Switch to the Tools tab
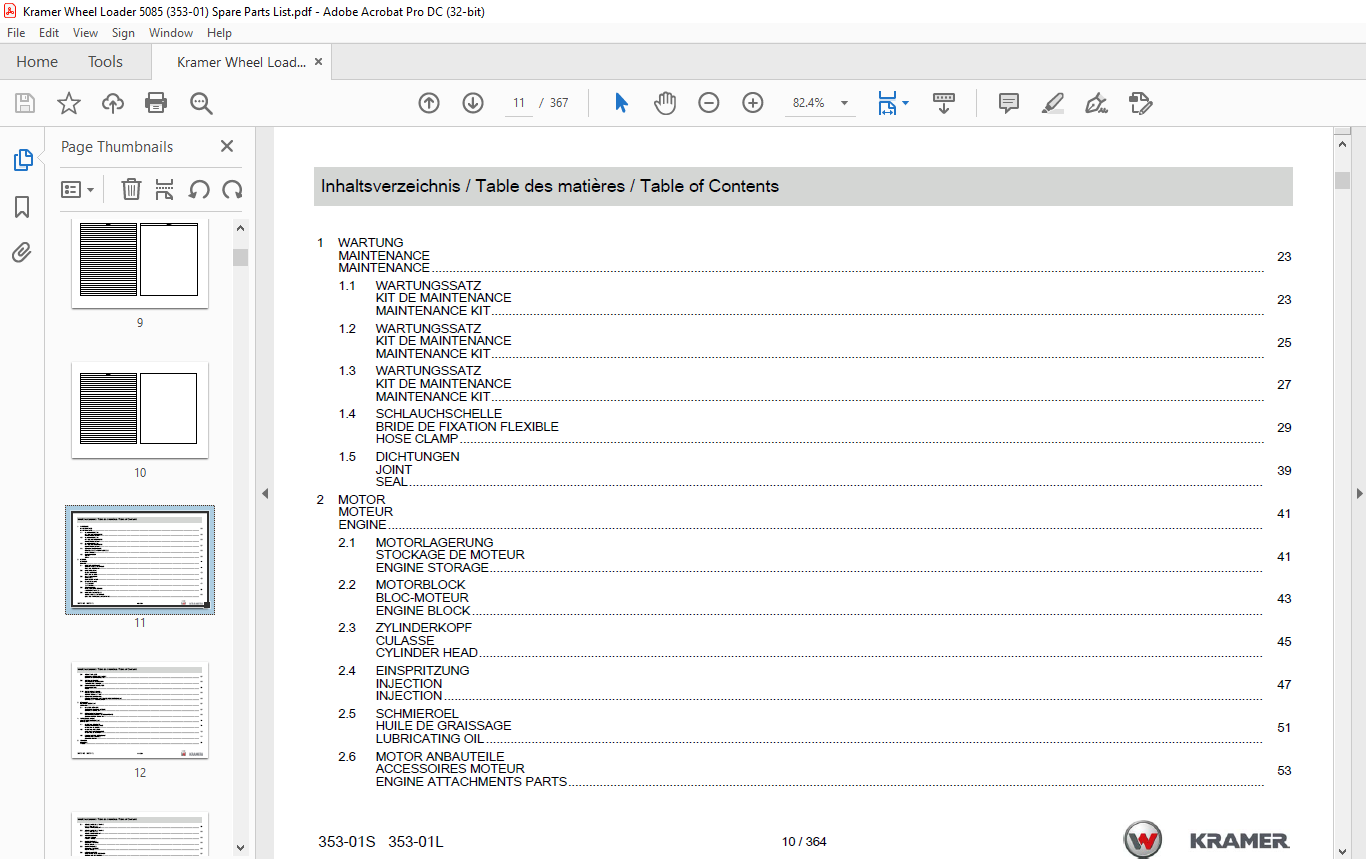1366x859 pixels. coord(105,62)
